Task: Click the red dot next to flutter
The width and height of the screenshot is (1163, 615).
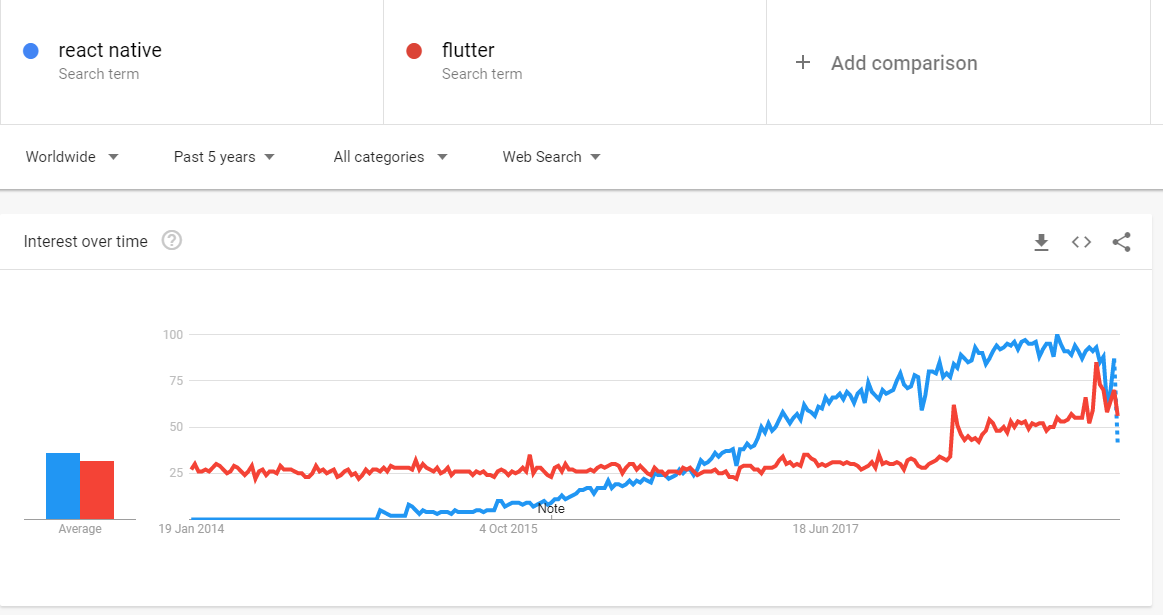Action: click(x=414, y=51)
